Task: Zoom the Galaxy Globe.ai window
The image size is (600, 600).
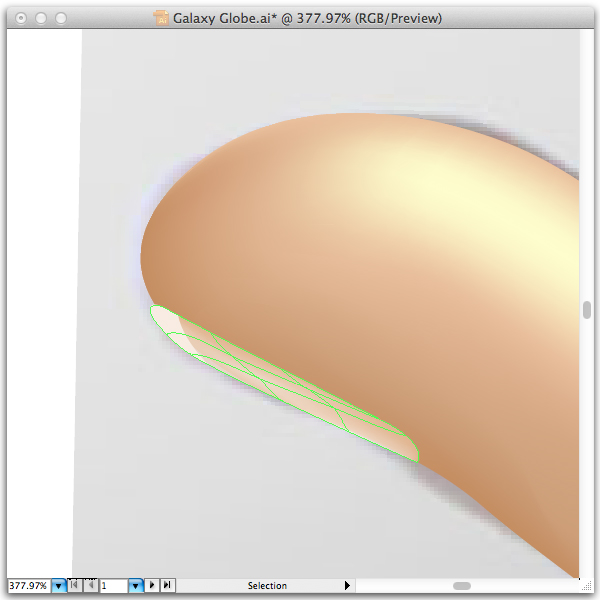Action: 61,18
